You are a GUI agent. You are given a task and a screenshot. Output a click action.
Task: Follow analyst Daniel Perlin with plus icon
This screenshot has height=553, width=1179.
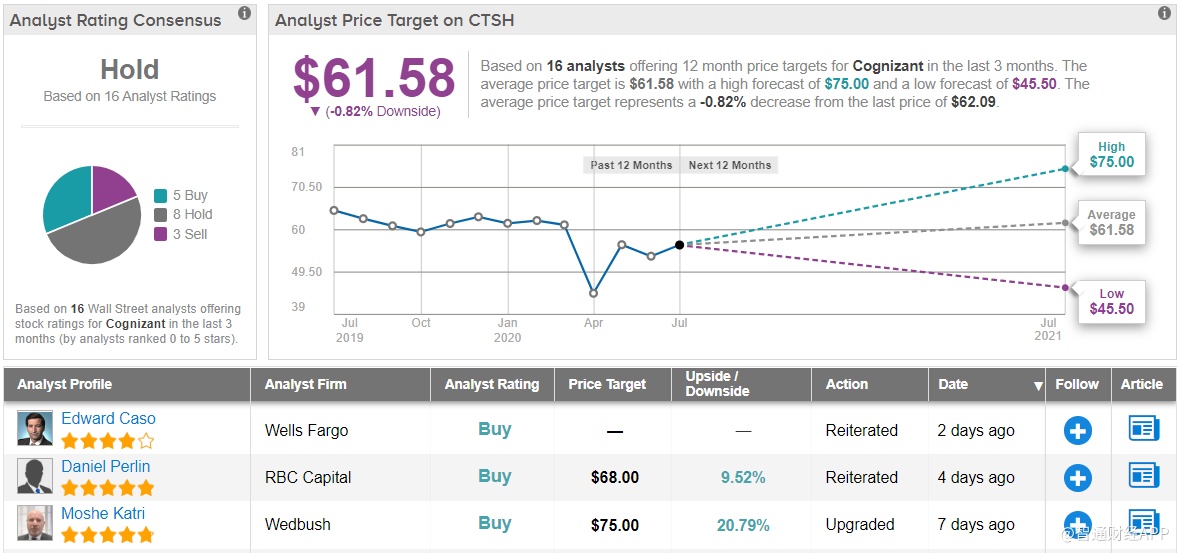coord(1077,478)
